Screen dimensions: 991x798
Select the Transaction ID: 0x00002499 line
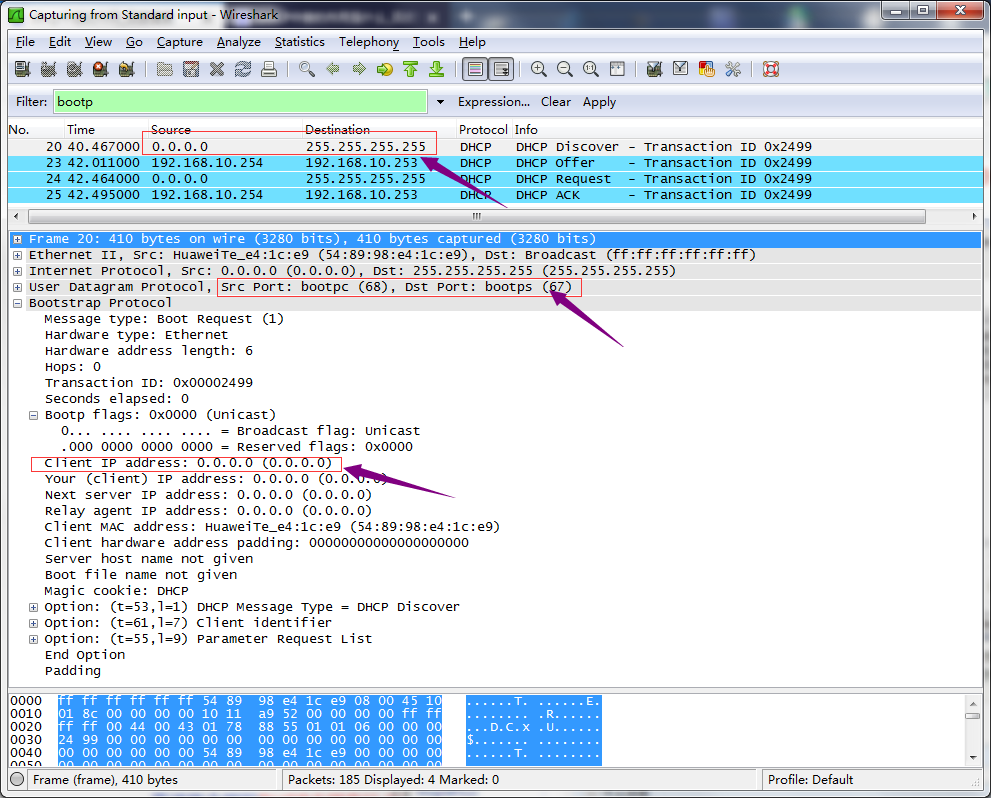[149, 383]
